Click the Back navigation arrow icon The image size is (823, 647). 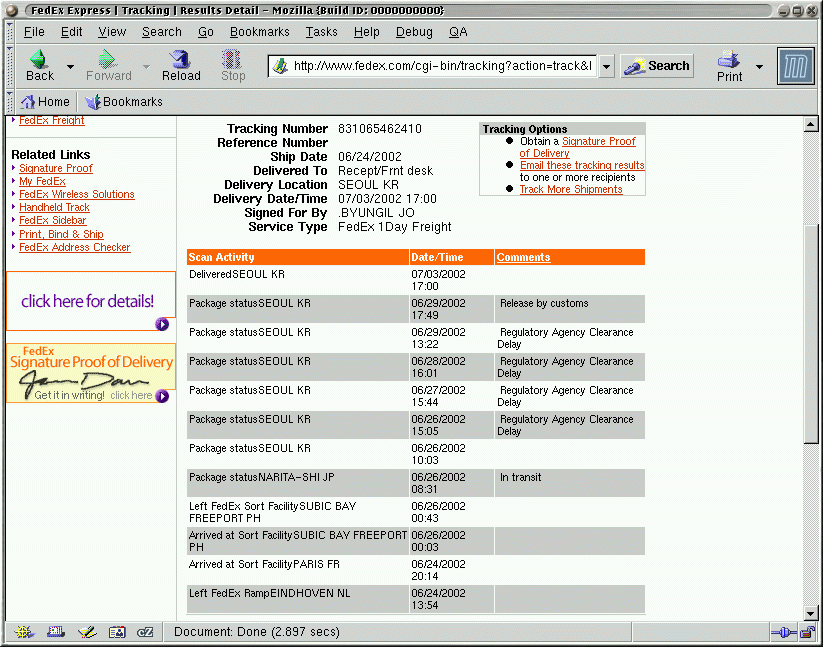(x=39, y=59)
